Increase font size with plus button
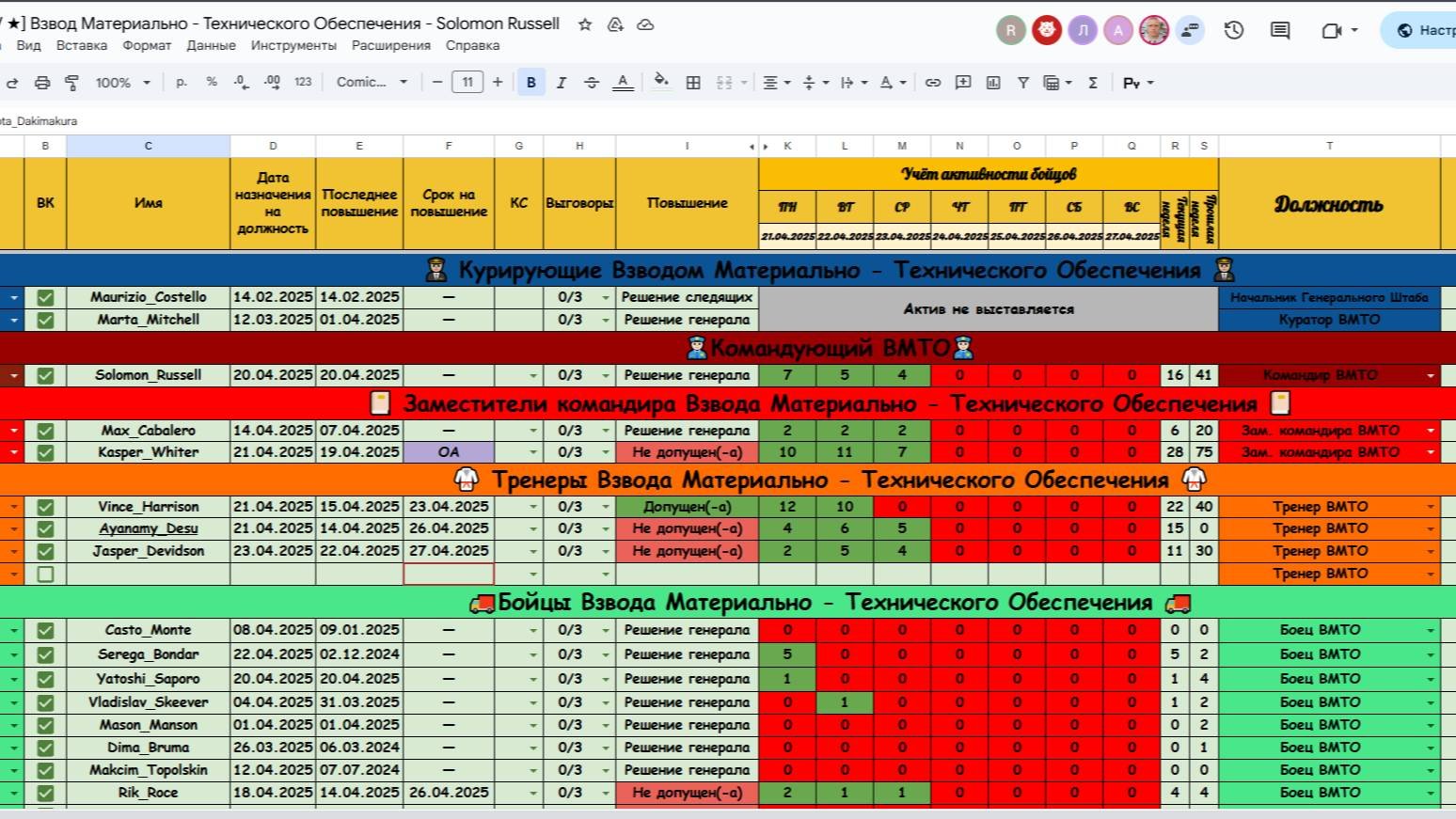The height and width of the screenshot is (819, 1456). pyautogui.click(x=498, y=83)
